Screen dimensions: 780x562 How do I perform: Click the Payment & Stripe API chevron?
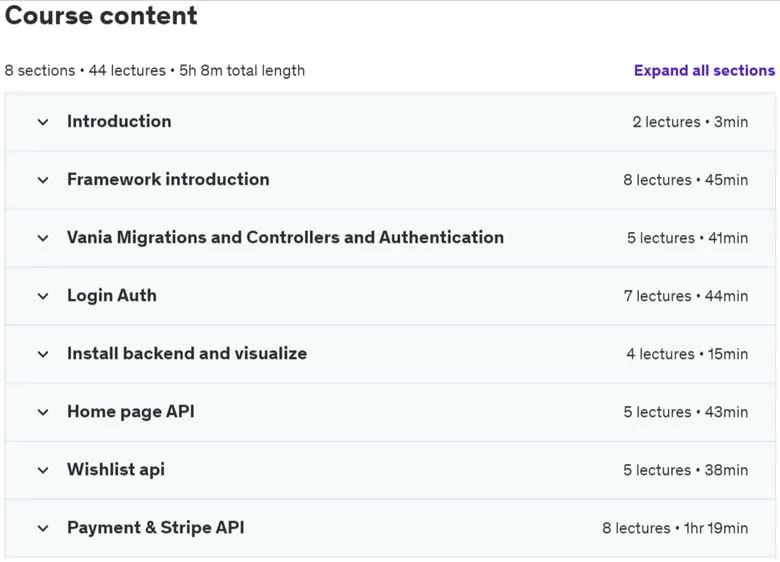43,528
